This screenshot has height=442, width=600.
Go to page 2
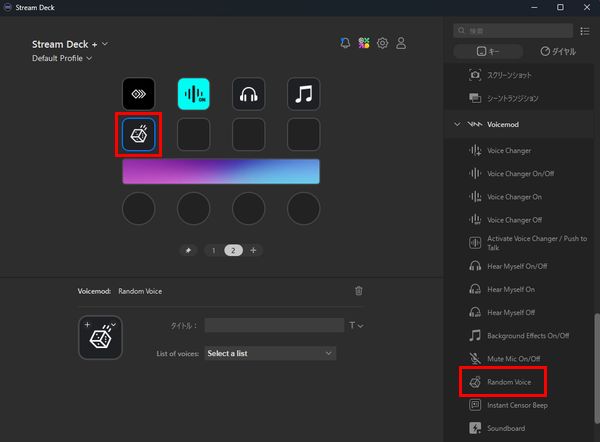233,250
